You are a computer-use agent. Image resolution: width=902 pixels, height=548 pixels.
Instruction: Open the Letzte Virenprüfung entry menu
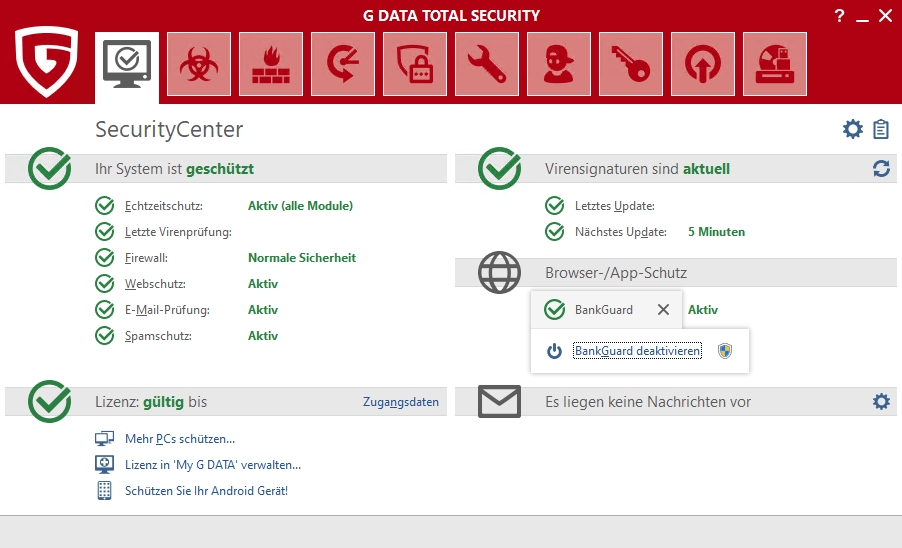[178, 232]
